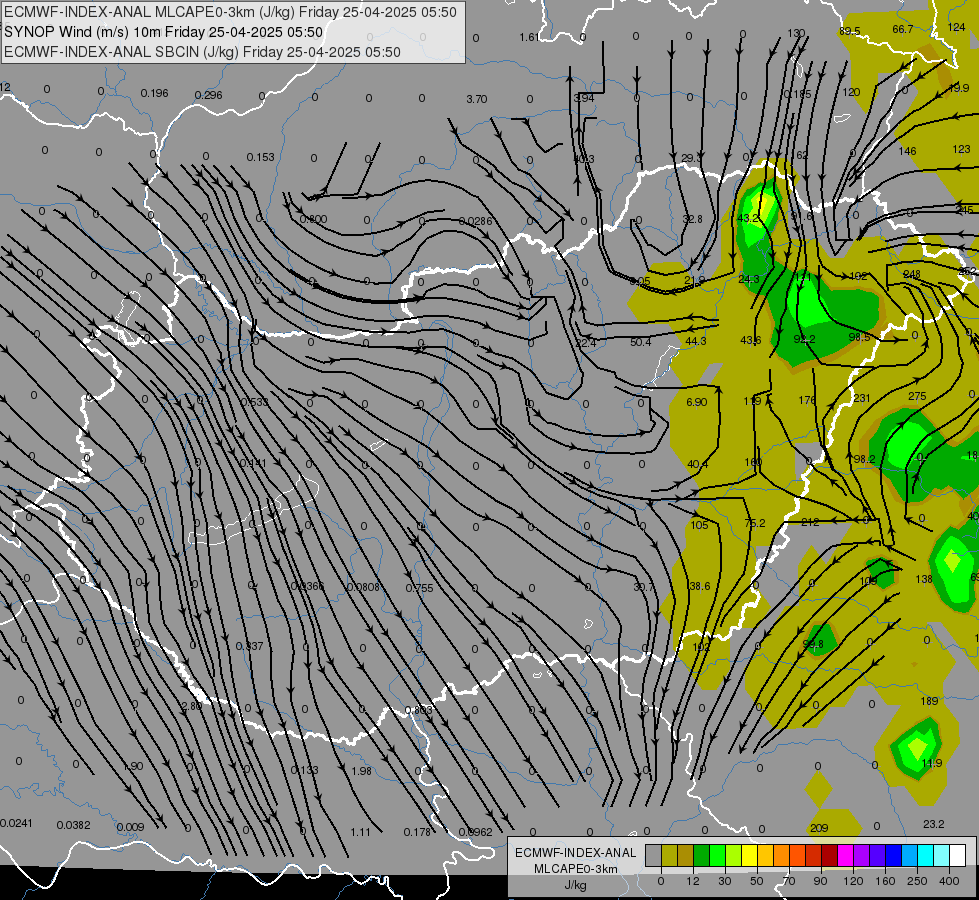This screenshot has height=900, width=979.
Task: Click the map value 22.4
Action: 586,343
